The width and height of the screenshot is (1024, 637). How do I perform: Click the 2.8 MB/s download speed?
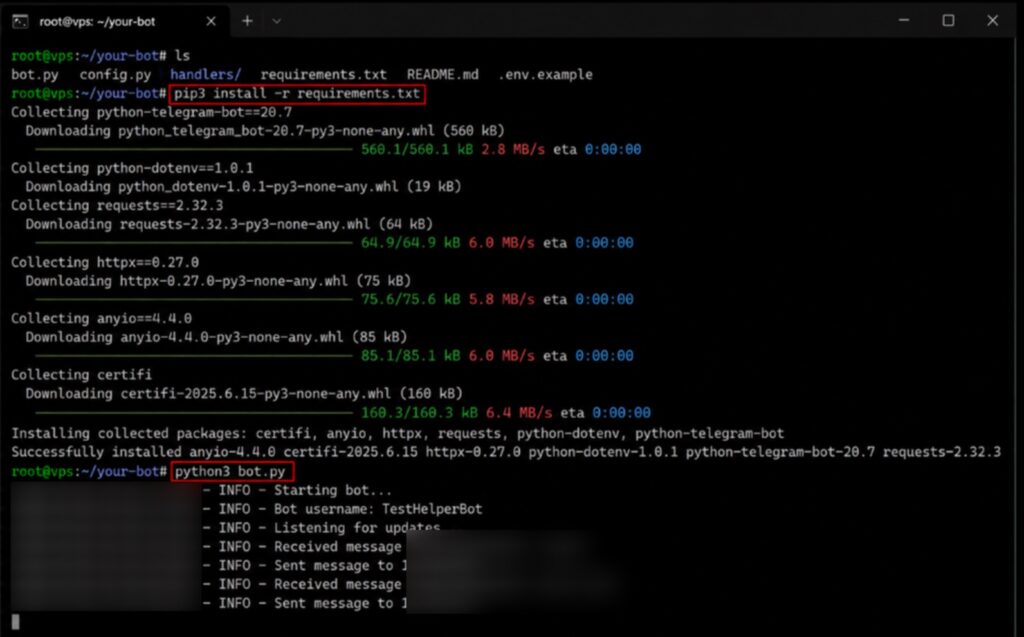(513, 150)
